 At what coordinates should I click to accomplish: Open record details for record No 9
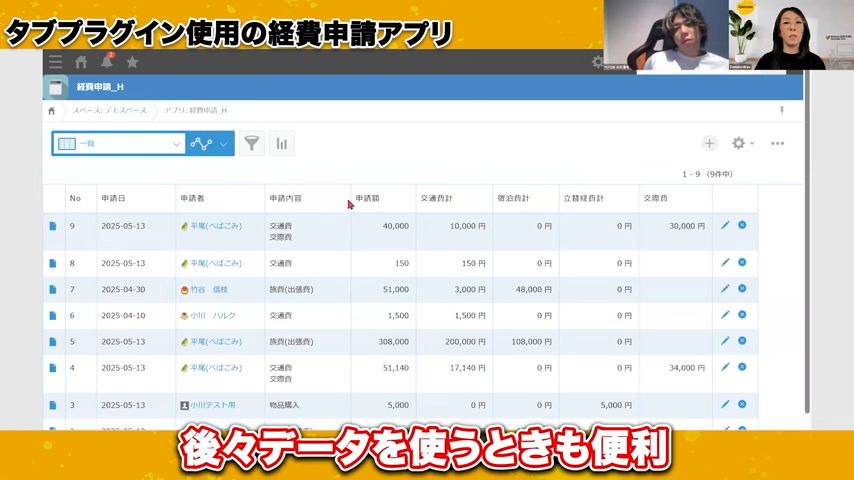tap(53, 226)
